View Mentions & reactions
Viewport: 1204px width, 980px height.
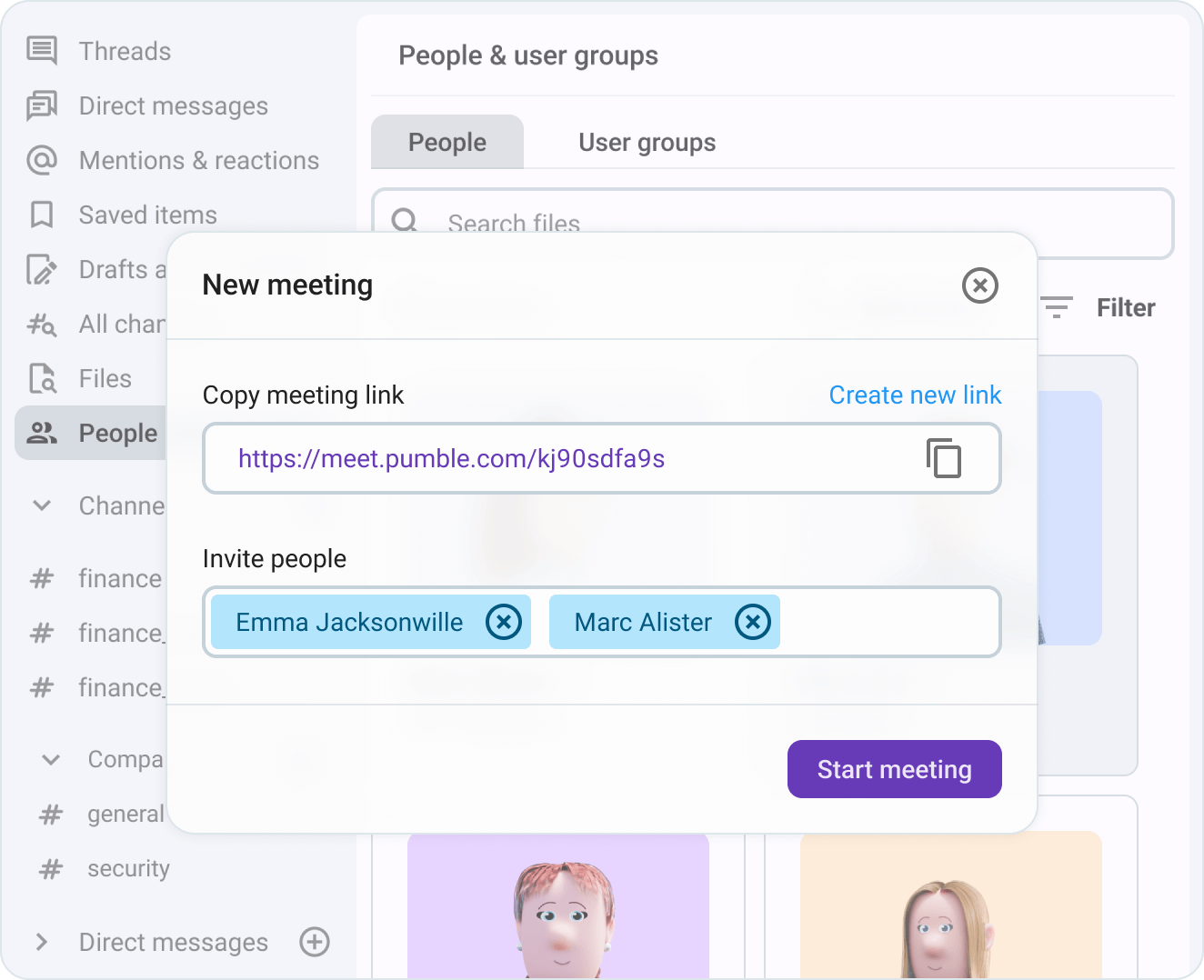[x=199, y=160]
